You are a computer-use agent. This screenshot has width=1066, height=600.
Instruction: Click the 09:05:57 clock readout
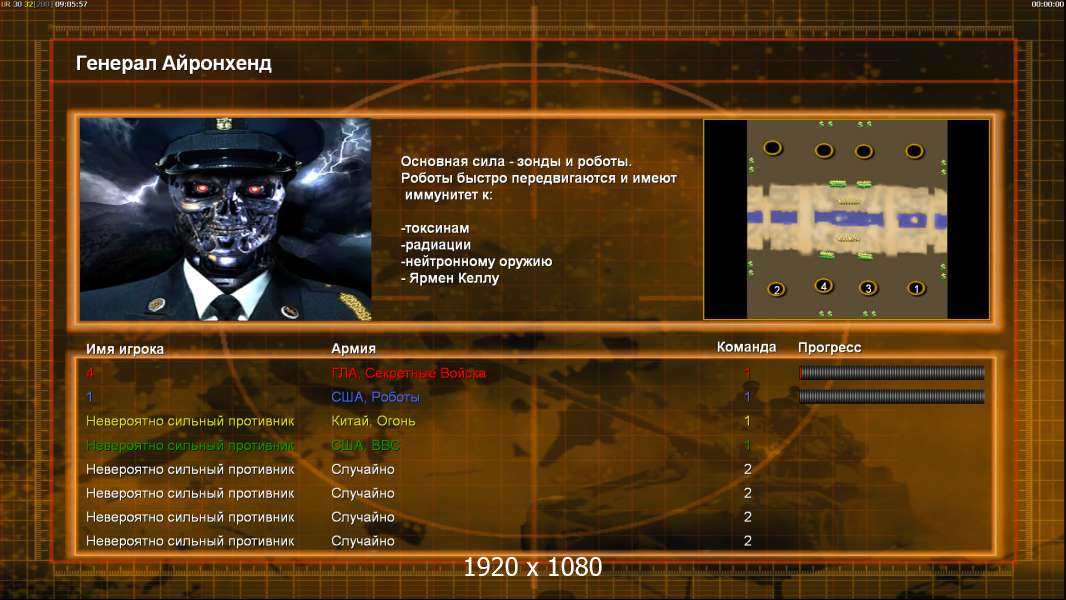[x=71, y=4]
